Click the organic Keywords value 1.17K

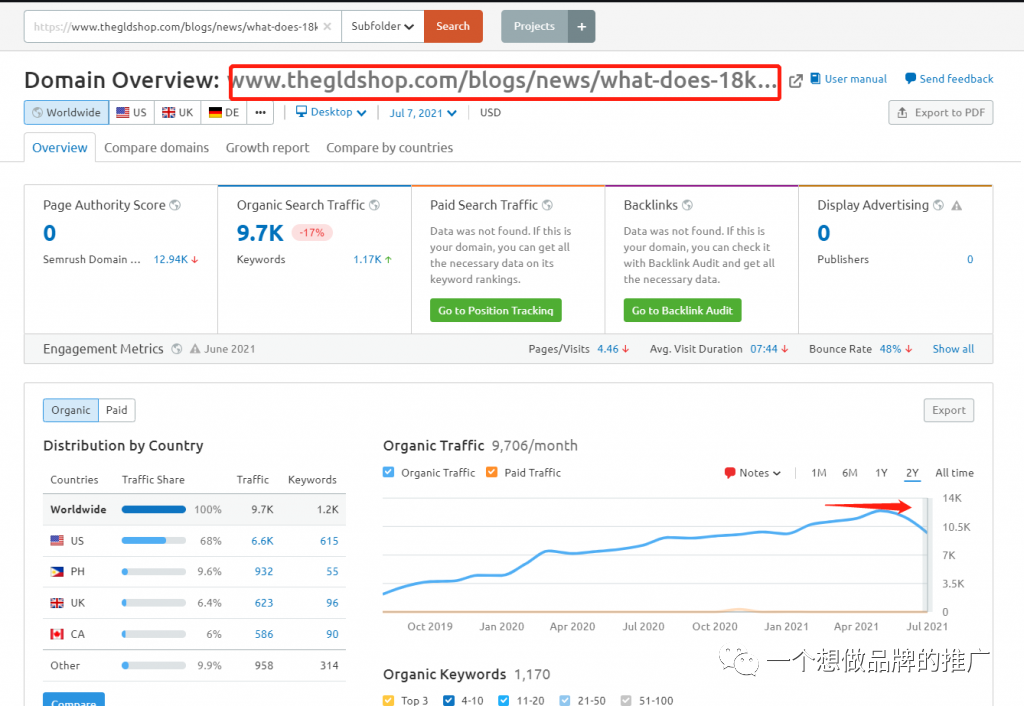pyautogui.click(x=367, y=259)
